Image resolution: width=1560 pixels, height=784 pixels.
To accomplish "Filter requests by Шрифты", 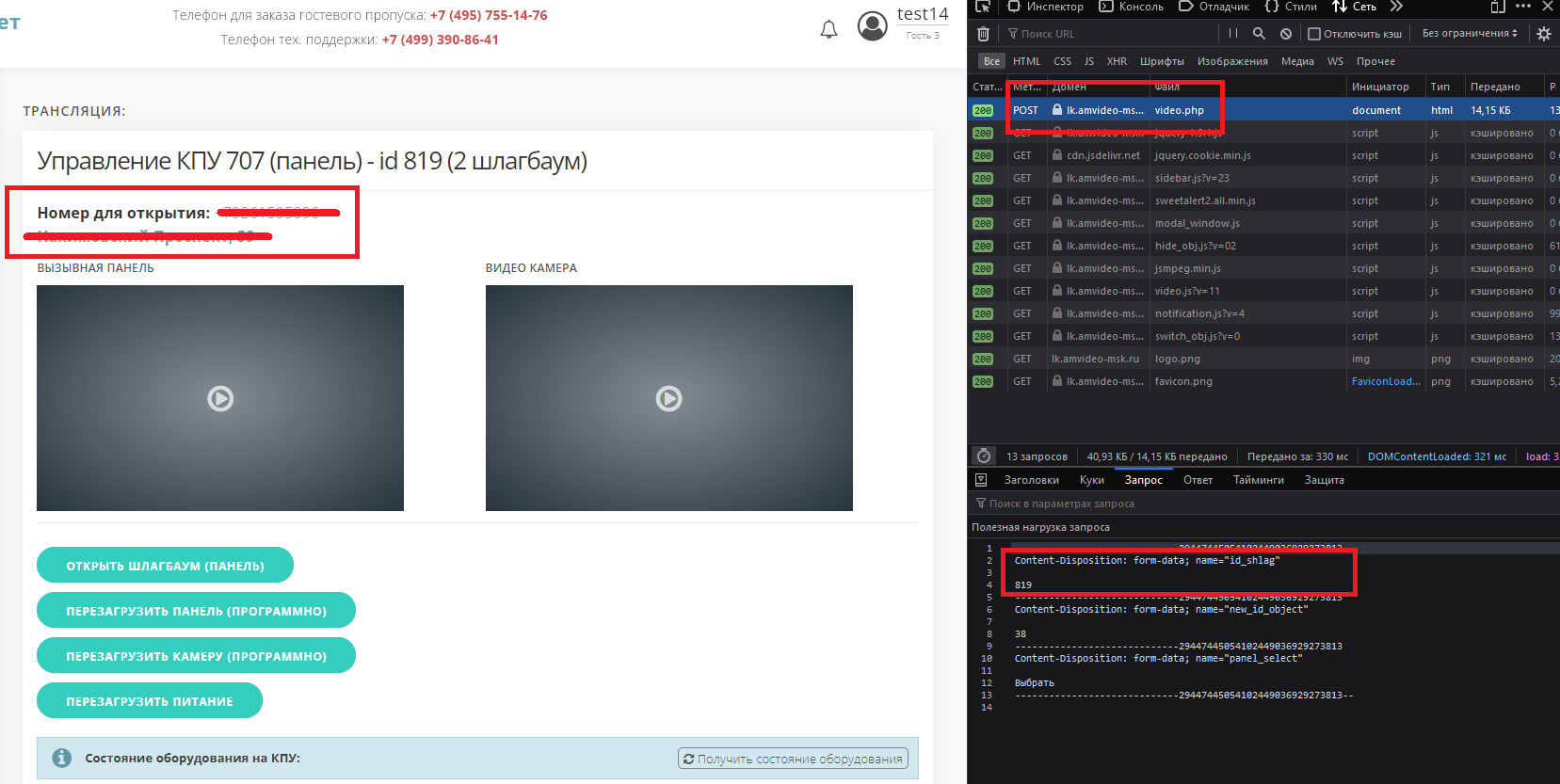I will tap(1163, 61).
